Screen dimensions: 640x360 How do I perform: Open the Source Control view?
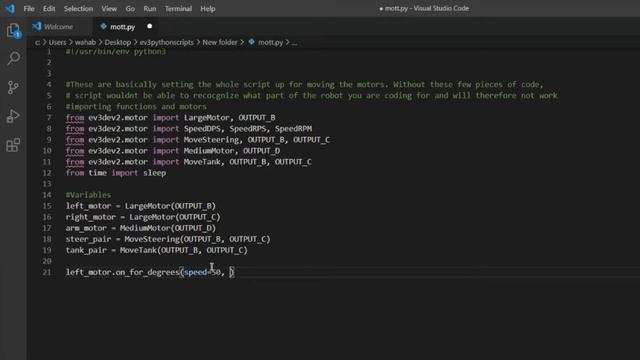click(x=13, y=87)
